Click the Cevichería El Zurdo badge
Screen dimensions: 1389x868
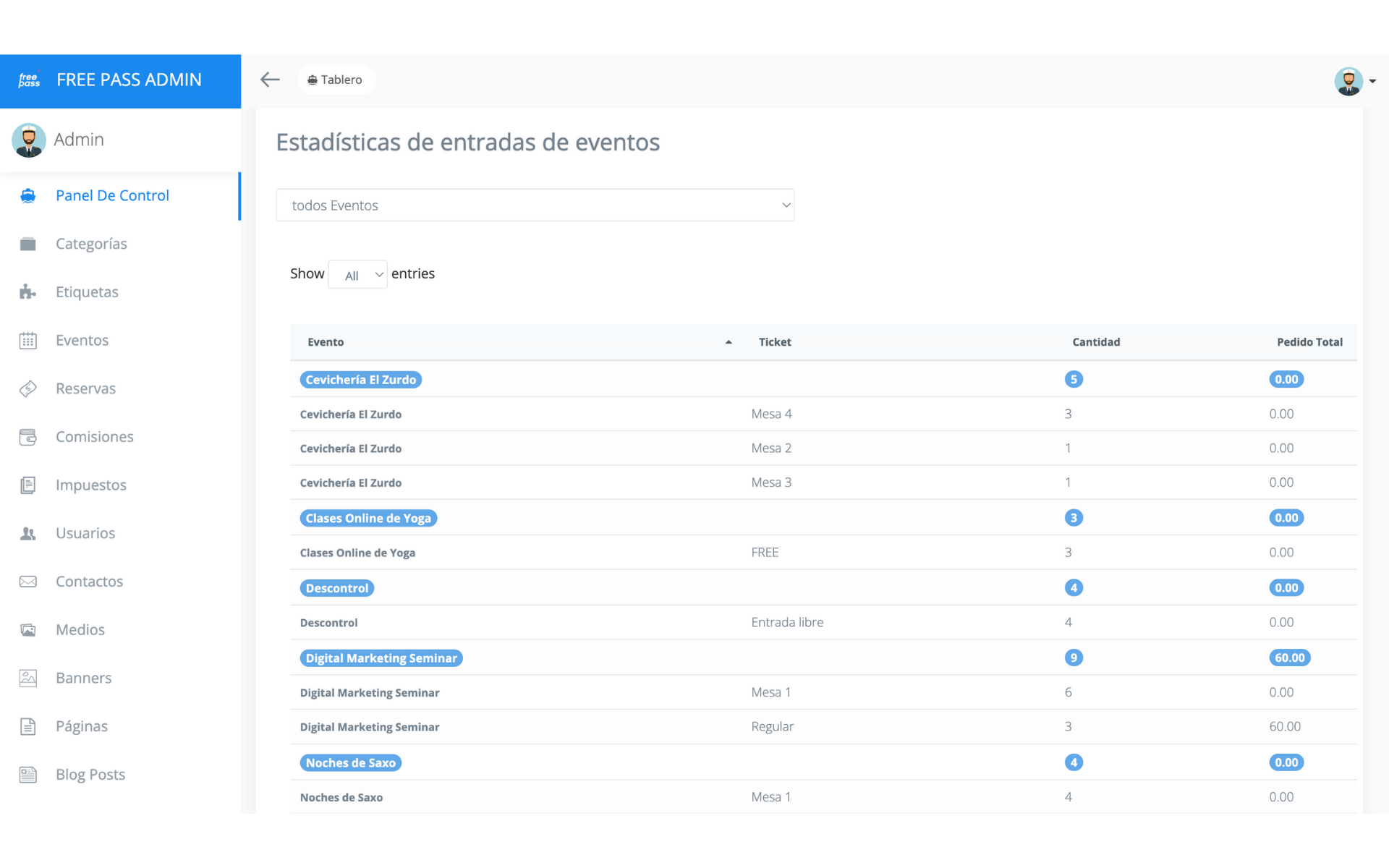(360, 380)
